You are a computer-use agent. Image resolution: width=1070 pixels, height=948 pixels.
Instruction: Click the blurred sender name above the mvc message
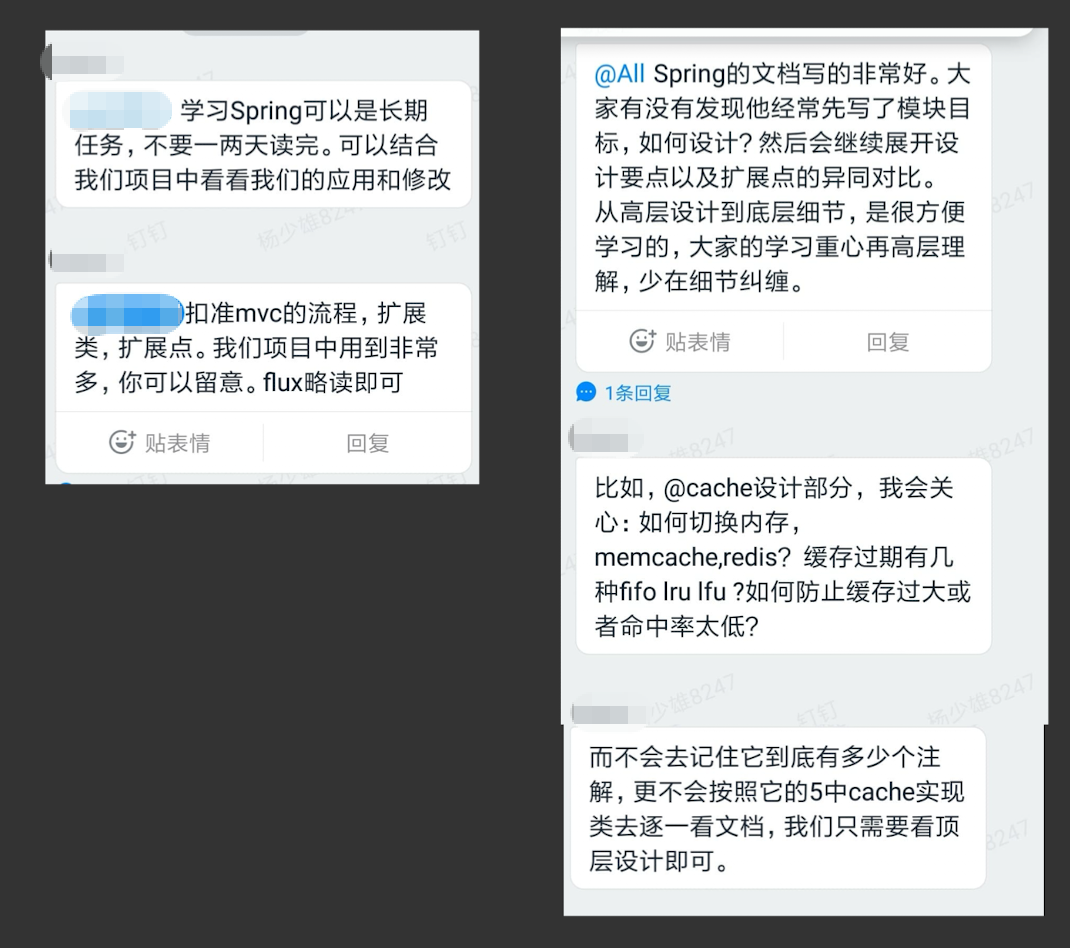click(x=87, y=262)
